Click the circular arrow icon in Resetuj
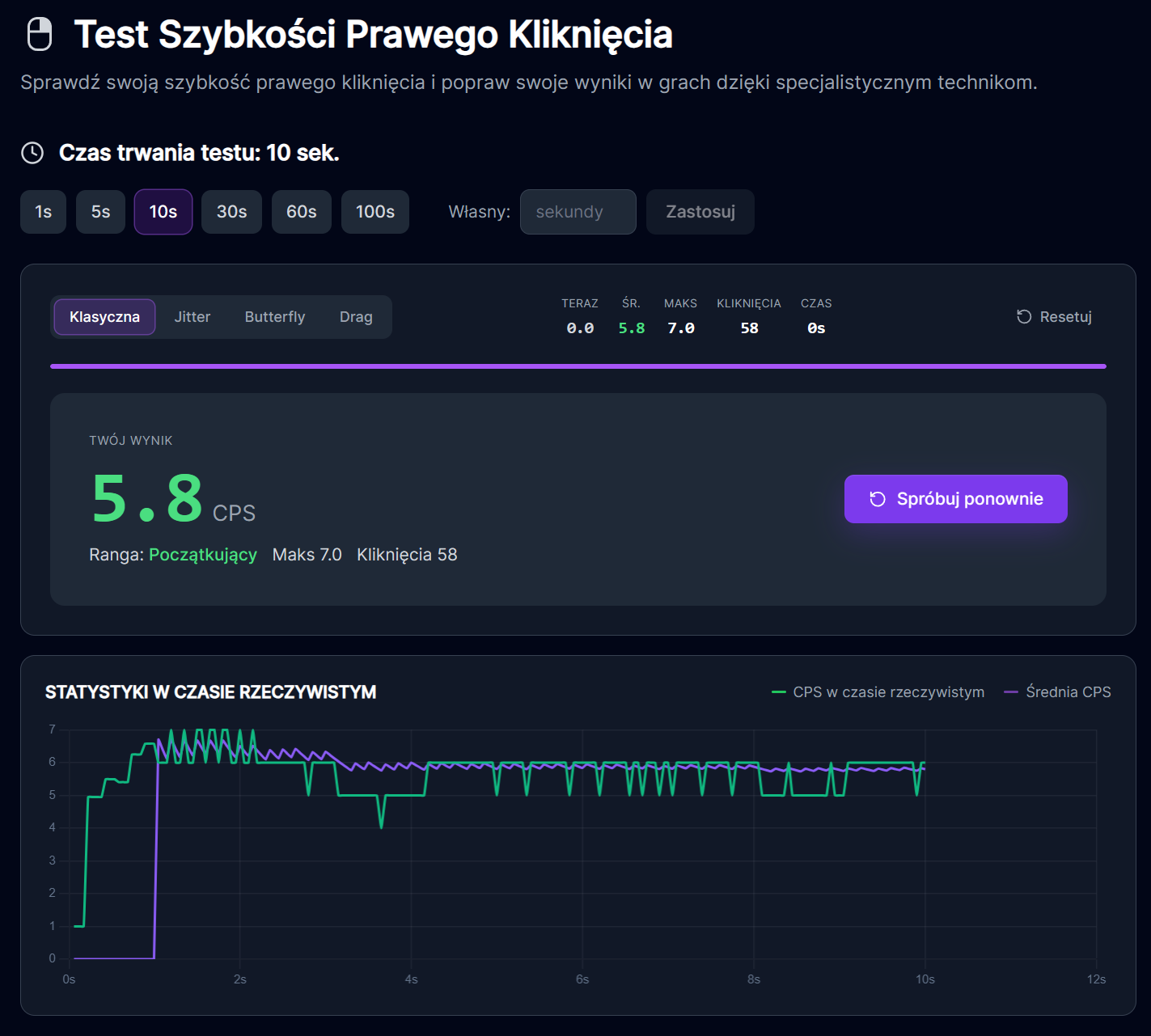The width and height of the screenshot is (1151, 1036). click(1024, 317)
